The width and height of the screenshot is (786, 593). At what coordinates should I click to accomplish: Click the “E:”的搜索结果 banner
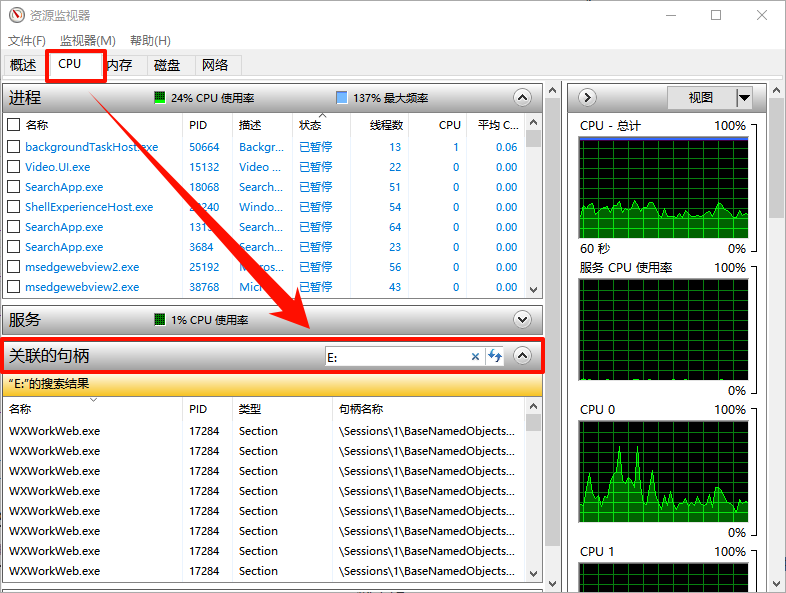click(x=273, y=384)
